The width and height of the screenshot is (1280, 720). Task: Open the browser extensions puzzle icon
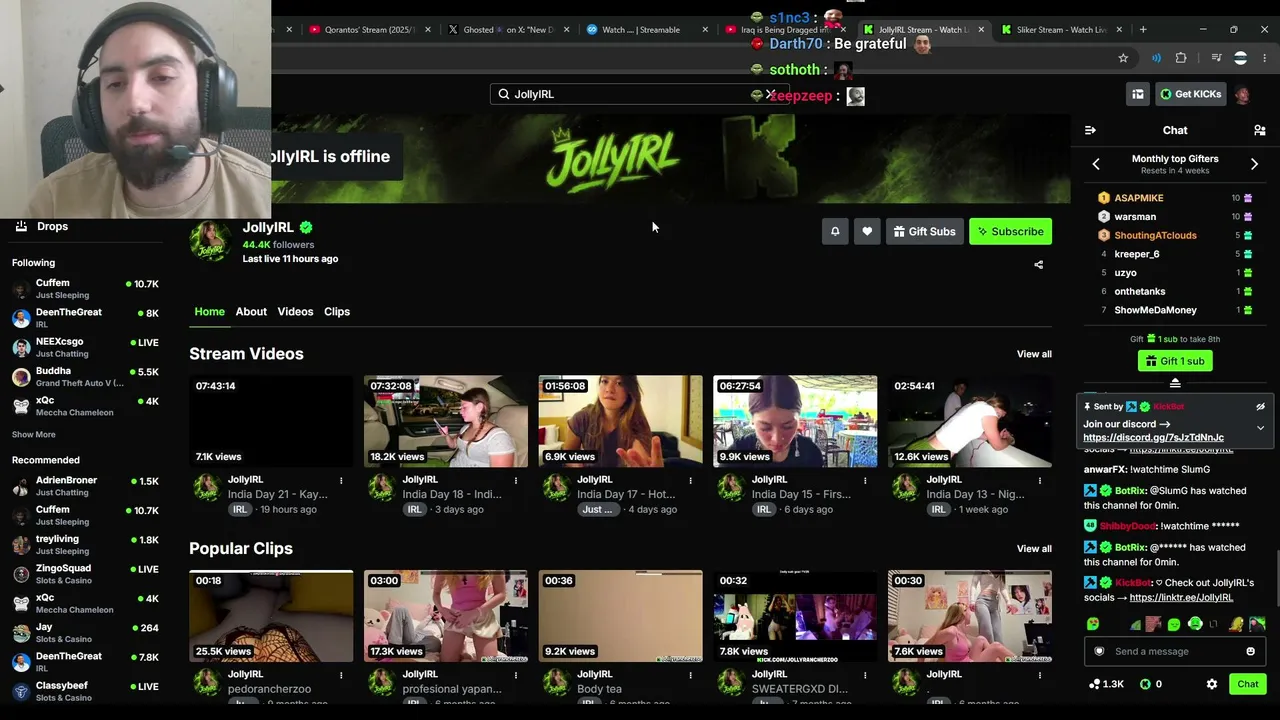(1181, 58)
